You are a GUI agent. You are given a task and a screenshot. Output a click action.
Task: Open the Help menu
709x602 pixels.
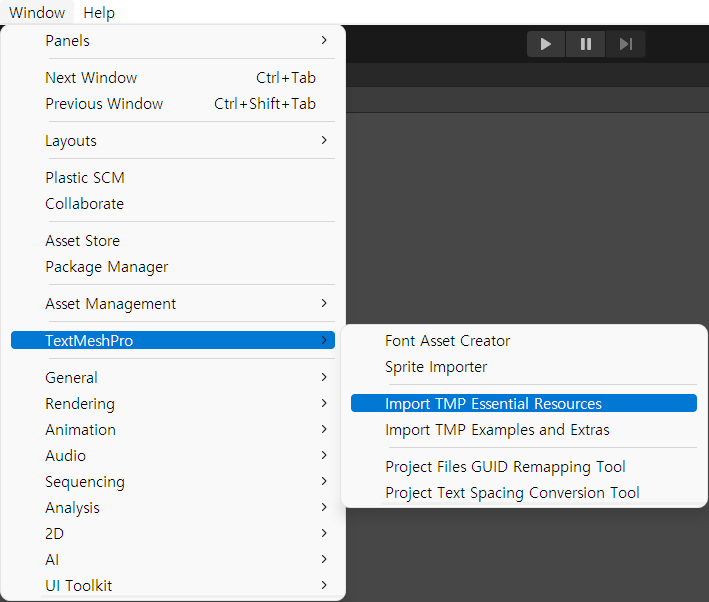(99, 13)
